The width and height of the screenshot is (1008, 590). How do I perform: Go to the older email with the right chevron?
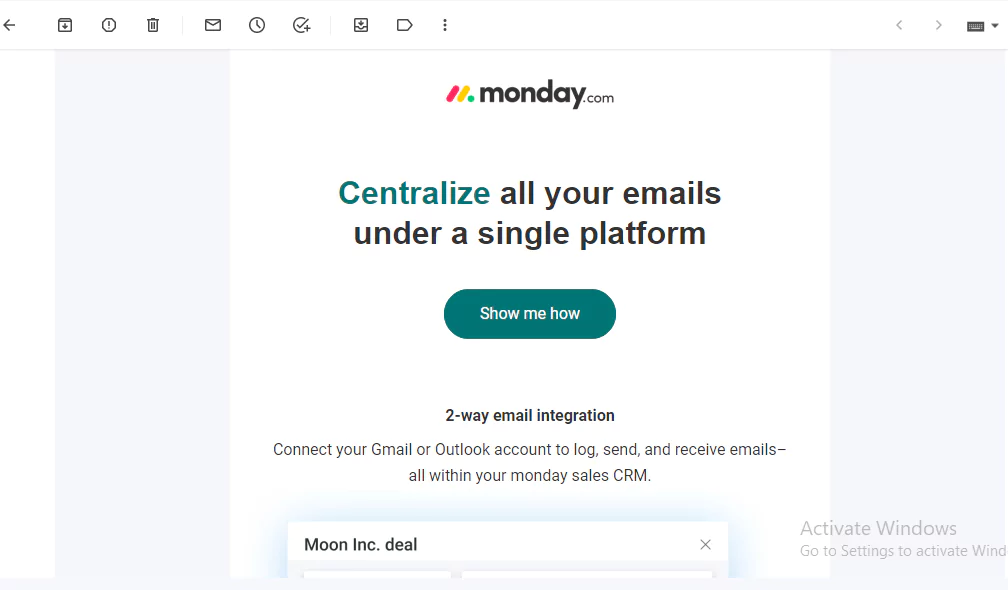point(939,25)
